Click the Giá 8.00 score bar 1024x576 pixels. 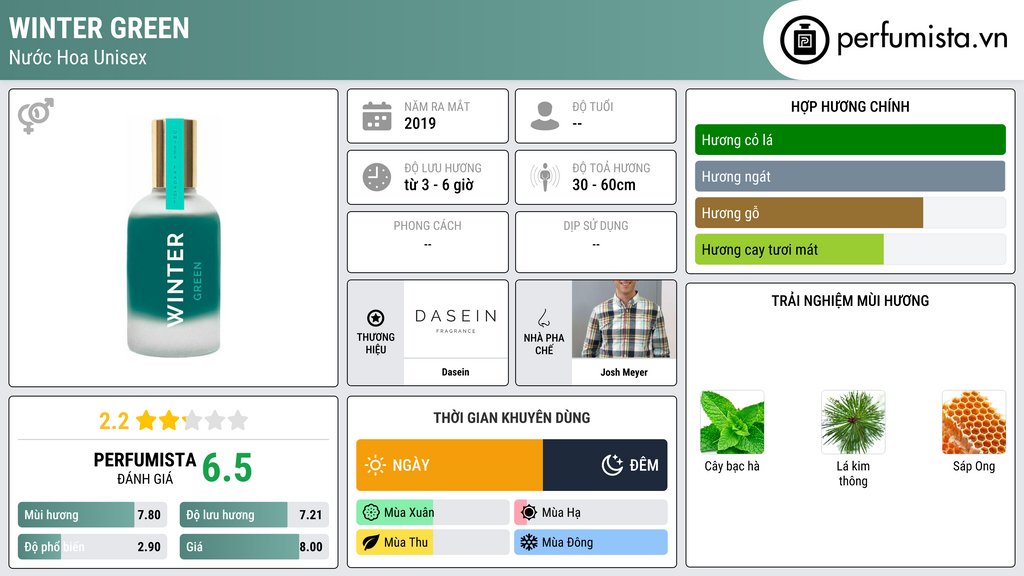tap(254, 547)
